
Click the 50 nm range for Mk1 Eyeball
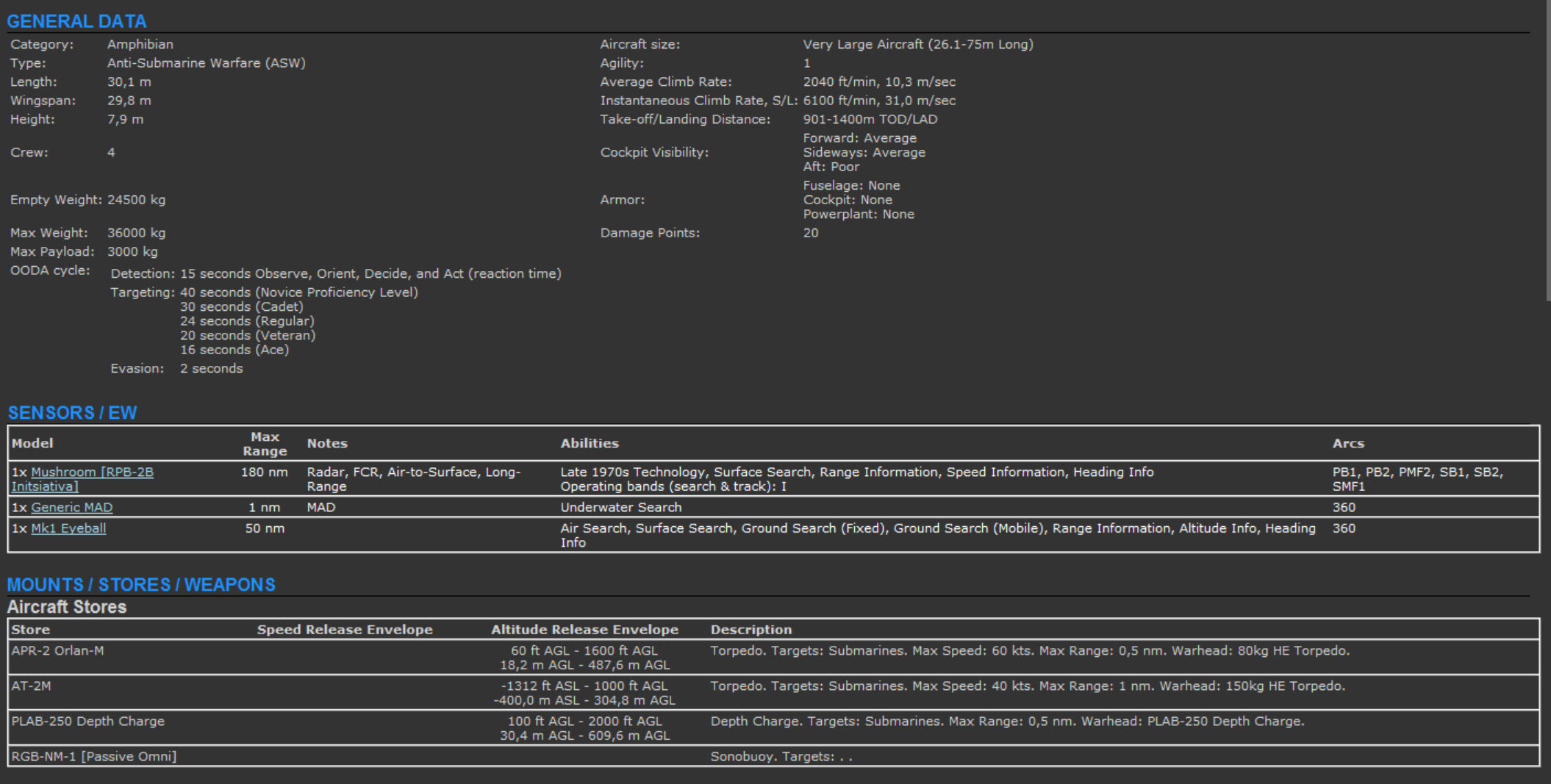coord(265,528)
